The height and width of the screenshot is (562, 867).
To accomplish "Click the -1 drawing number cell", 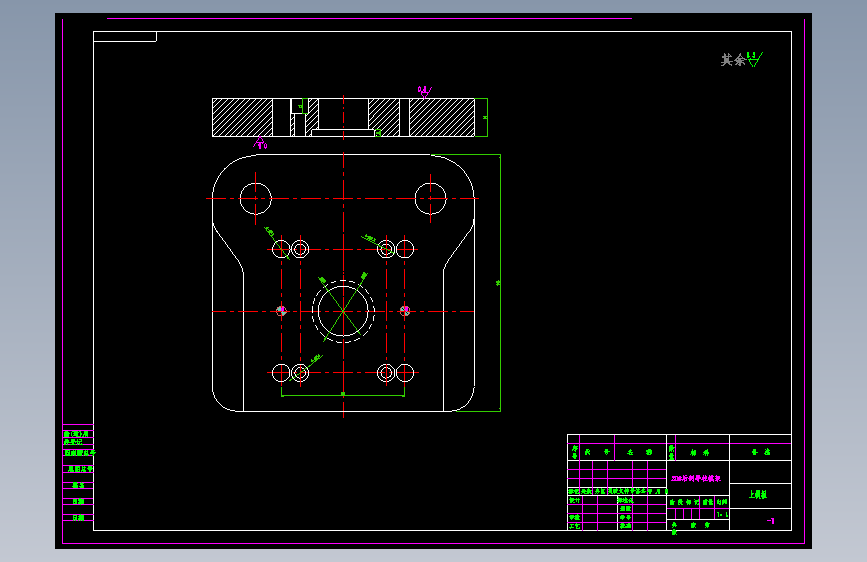I will [x=771, y=521].
